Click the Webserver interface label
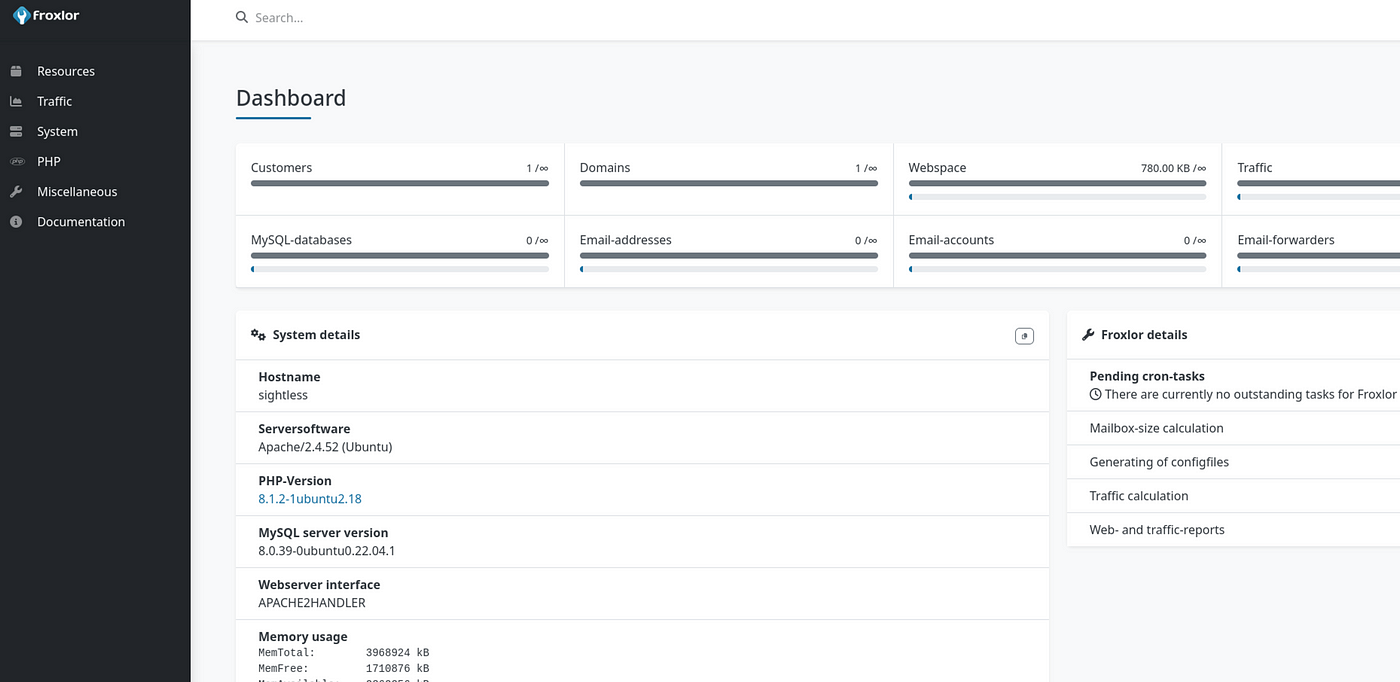 319,585
